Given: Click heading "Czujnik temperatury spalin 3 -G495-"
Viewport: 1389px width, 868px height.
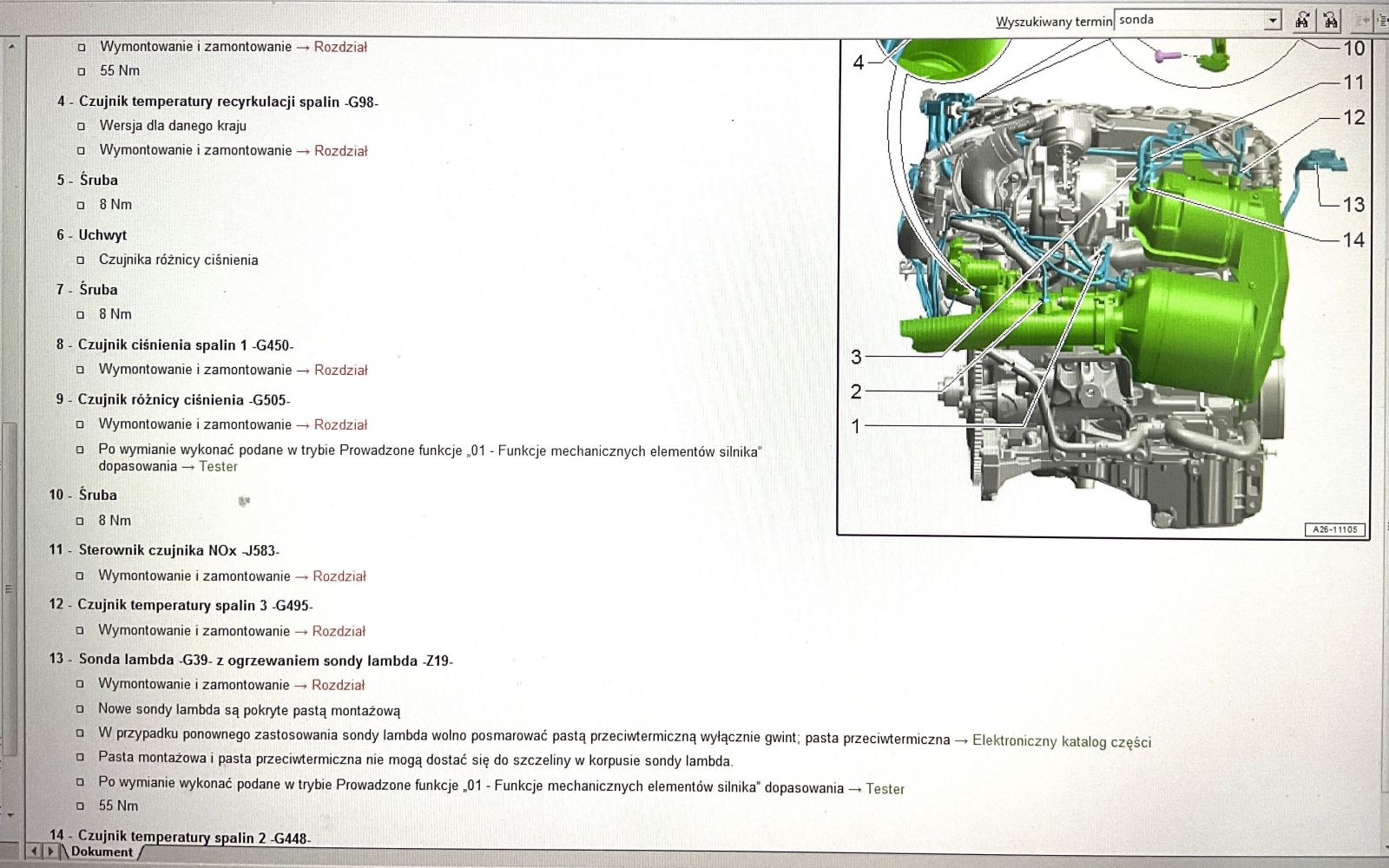Looking at the screenshot, I should tap(195, 605).
